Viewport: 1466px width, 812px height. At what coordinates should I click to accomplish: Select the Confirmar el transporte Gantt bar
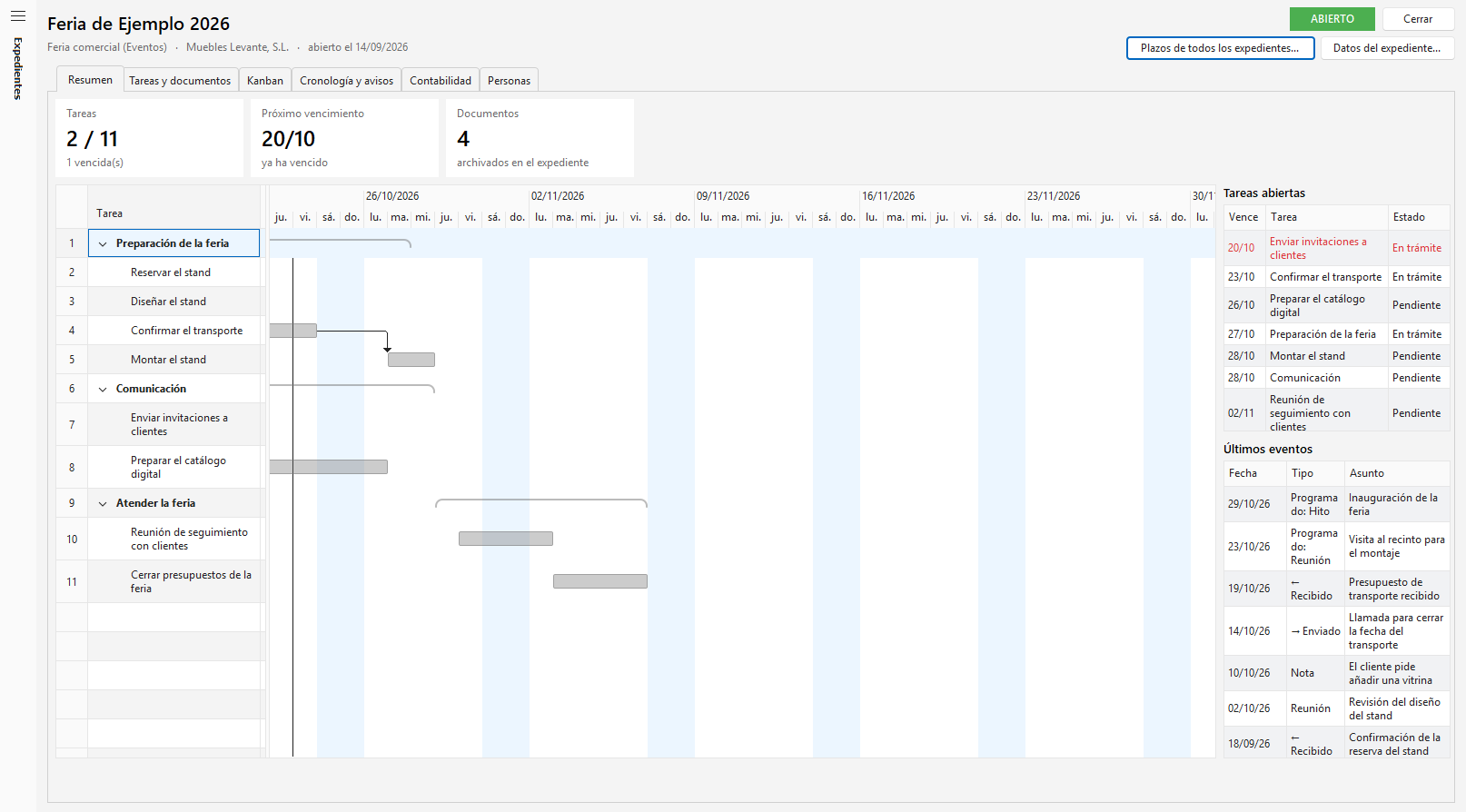coord(293,331)
